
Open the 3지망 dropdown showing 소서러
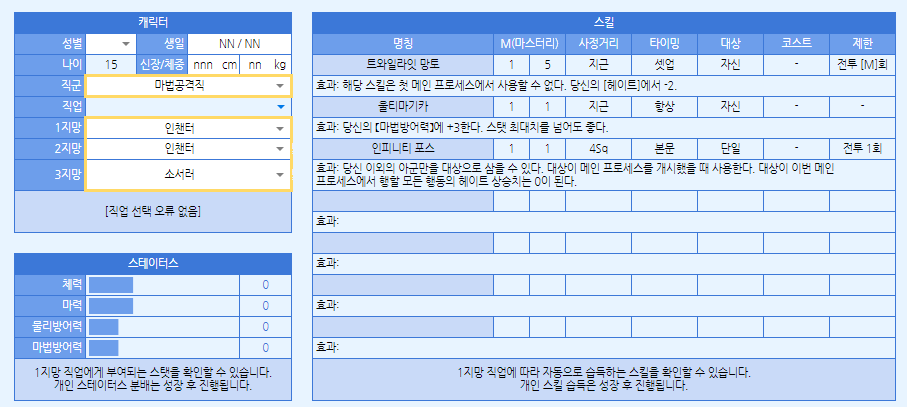click(189, 175)
